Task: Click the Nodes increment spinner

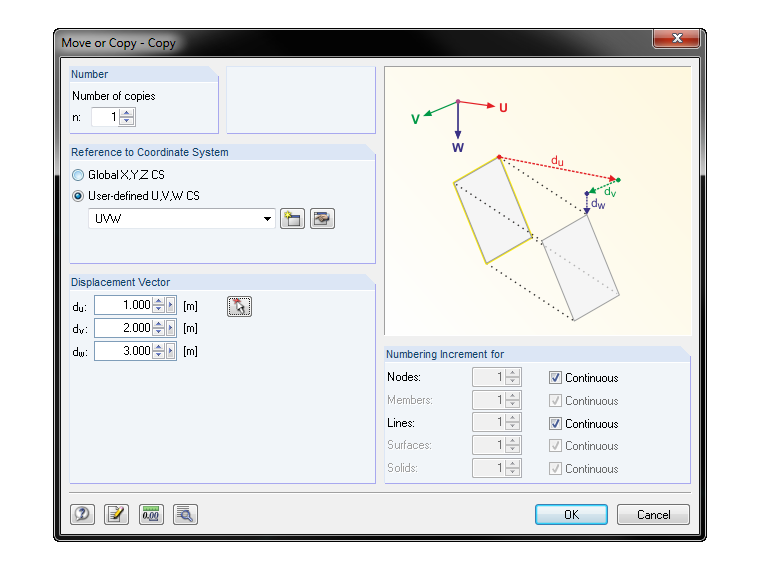Action: pyautogui.click(x=513, y=377)
